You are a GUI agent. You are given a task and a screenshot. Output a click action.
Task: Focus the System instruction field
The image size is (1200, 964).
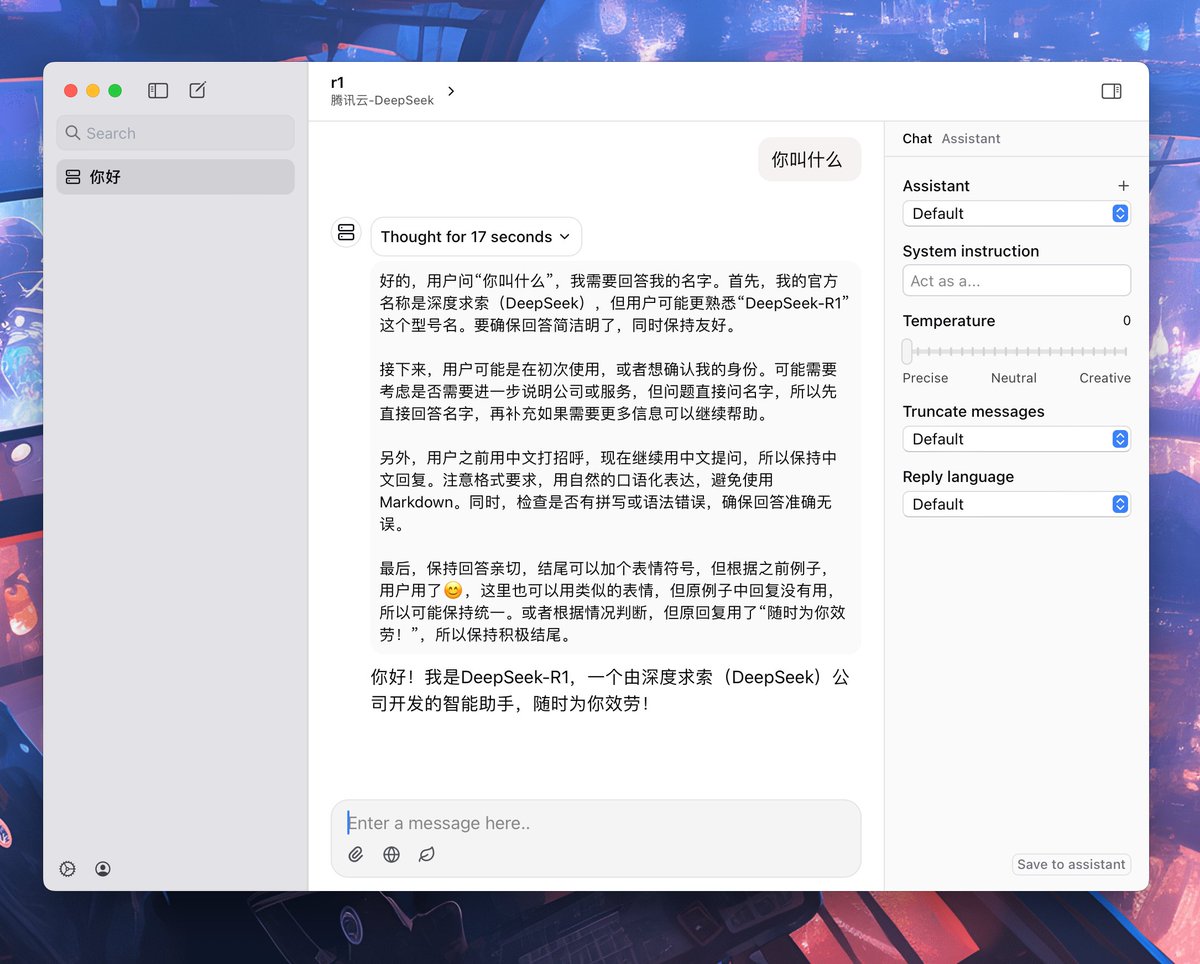point(1016,281)
